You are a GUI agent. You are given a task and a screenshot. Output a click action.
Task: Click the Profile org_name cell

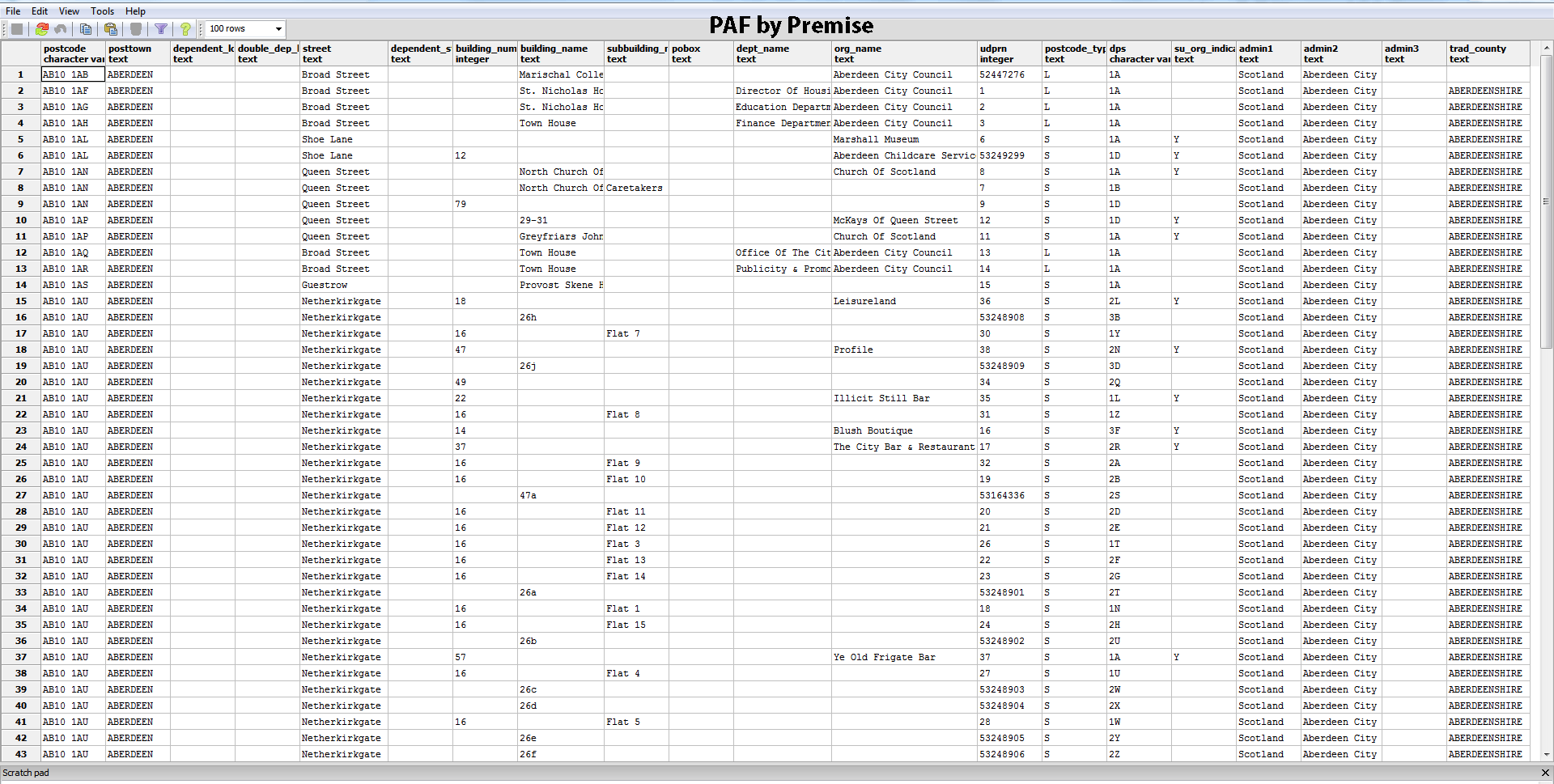pyautogui.click(x=904, y=350)
